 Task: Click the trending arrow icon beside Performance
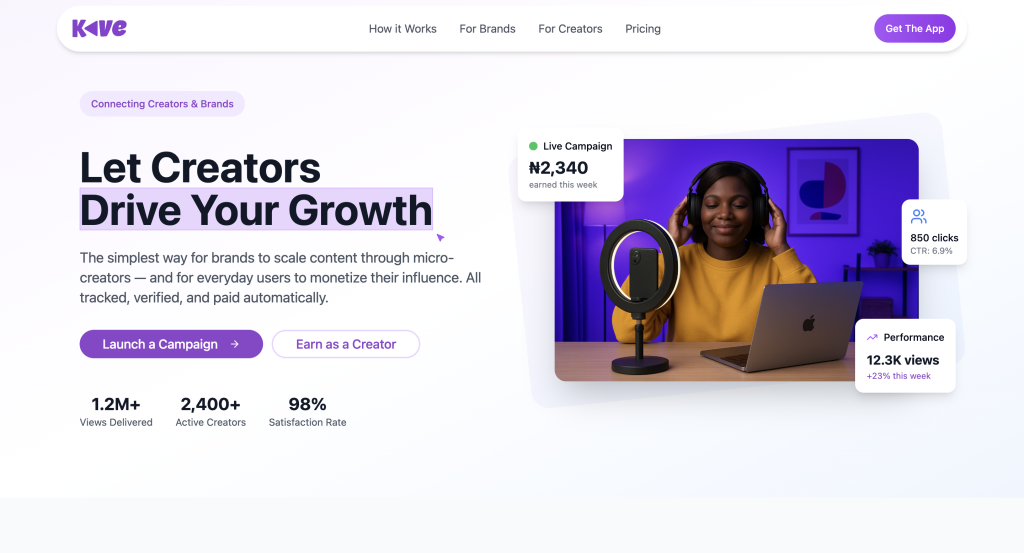[x=872, y=338]
